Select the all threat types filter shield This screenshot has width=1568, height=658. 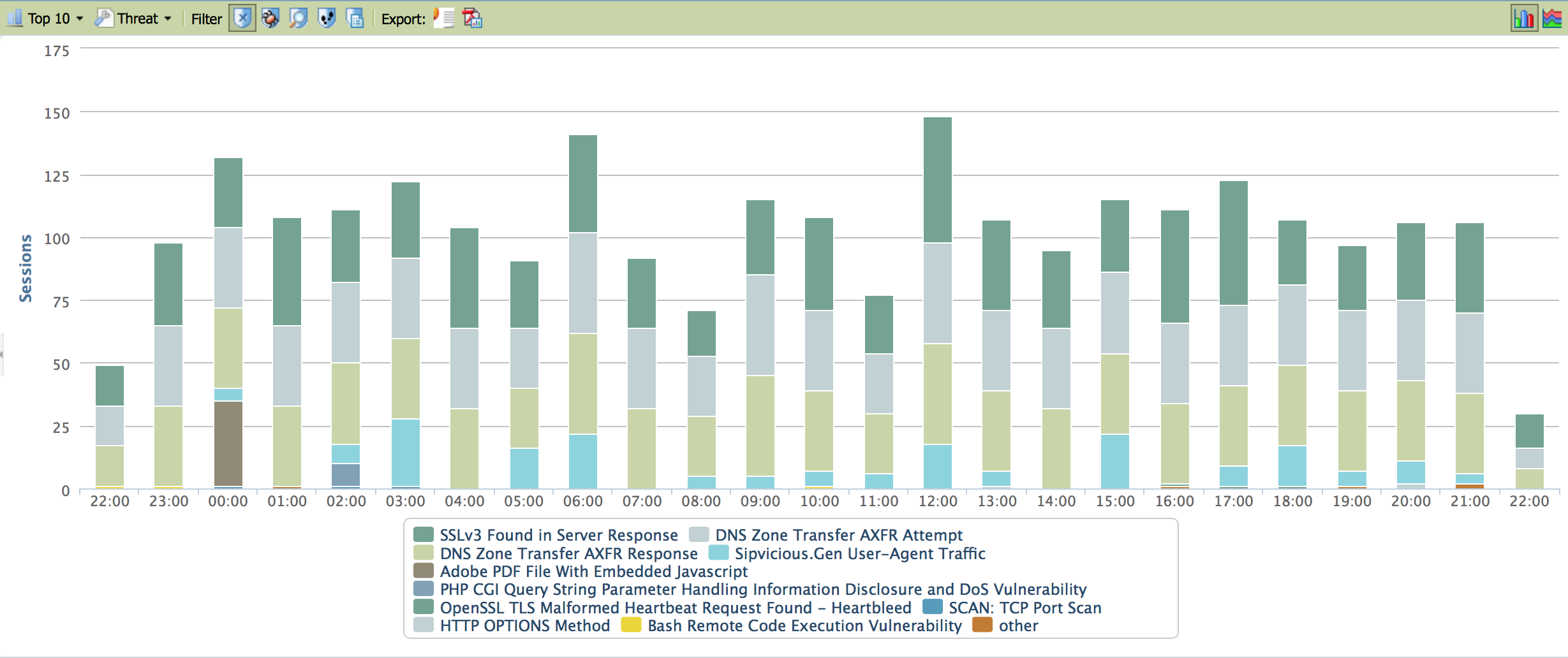242,18
